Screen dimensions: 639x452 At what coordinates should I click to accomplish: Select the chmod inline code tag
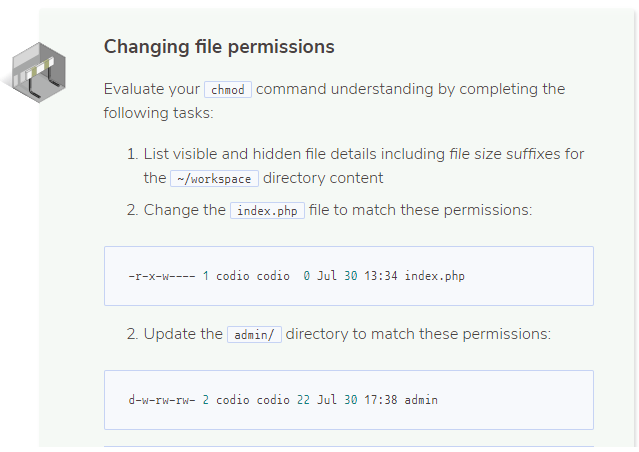[228, 90]
